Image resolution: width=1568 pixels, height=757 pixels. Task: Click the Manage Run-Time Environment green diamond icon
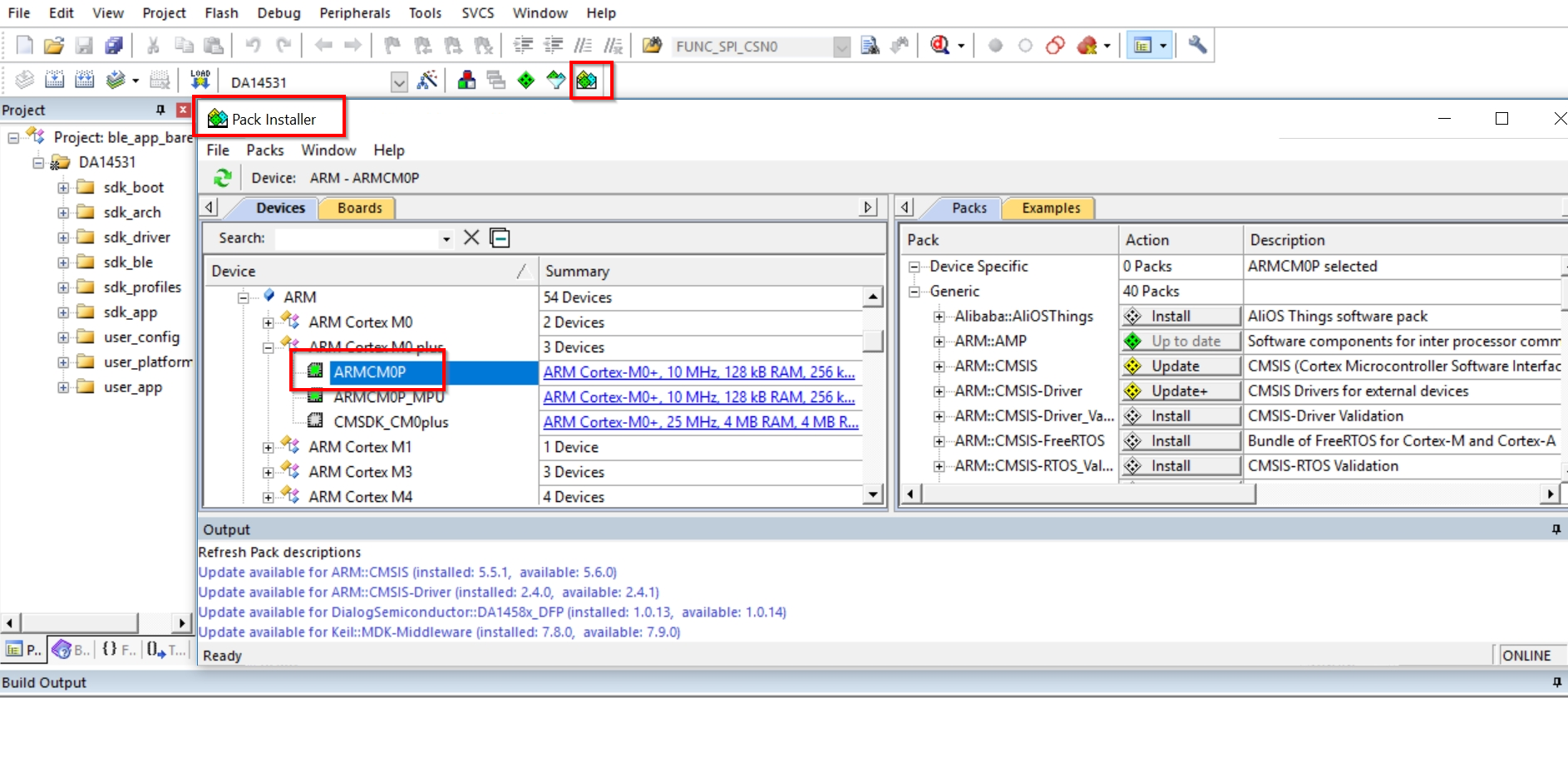(526, 81)
